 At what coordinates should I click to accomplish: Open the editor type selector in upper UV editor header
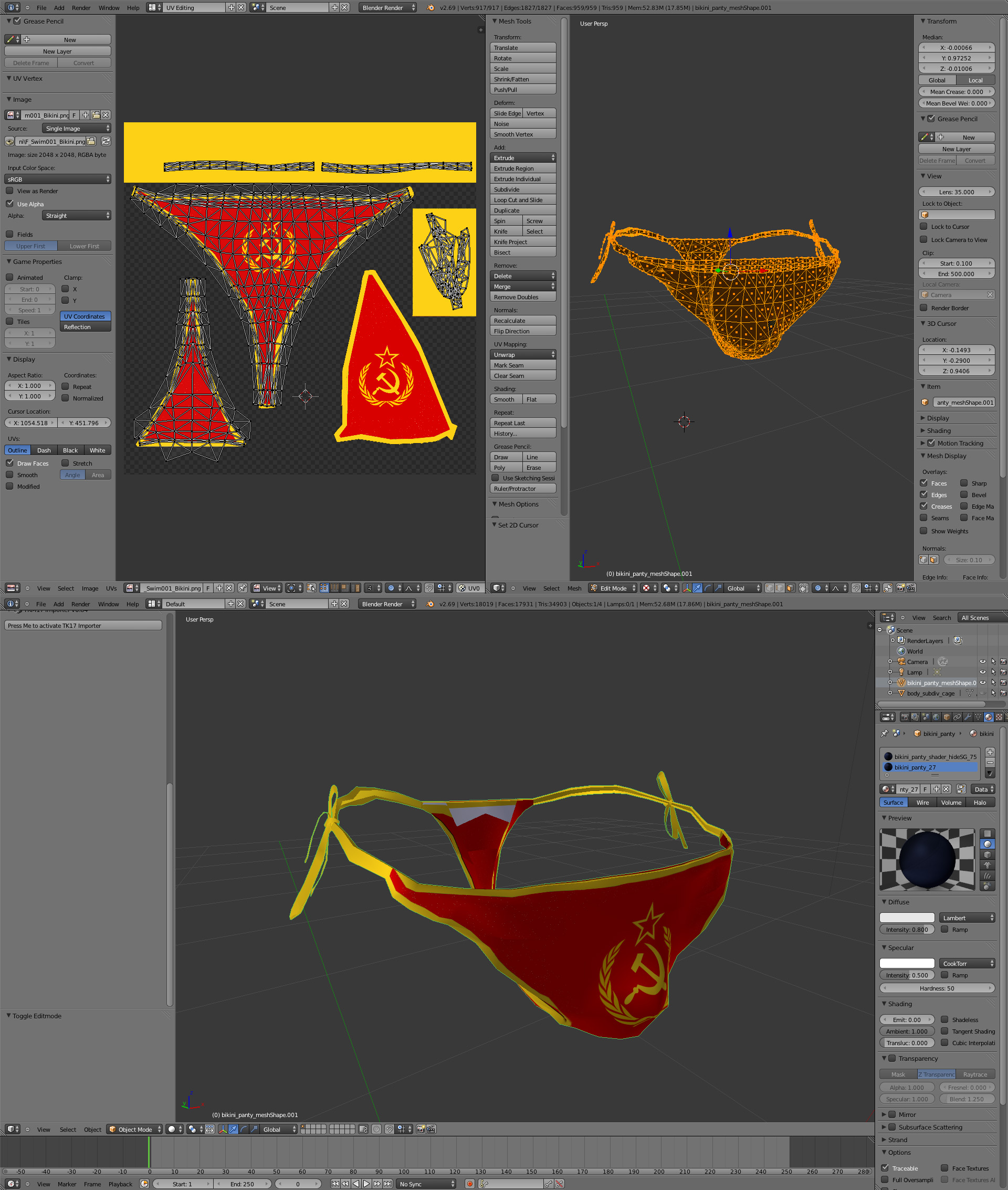tap(13, 588)
